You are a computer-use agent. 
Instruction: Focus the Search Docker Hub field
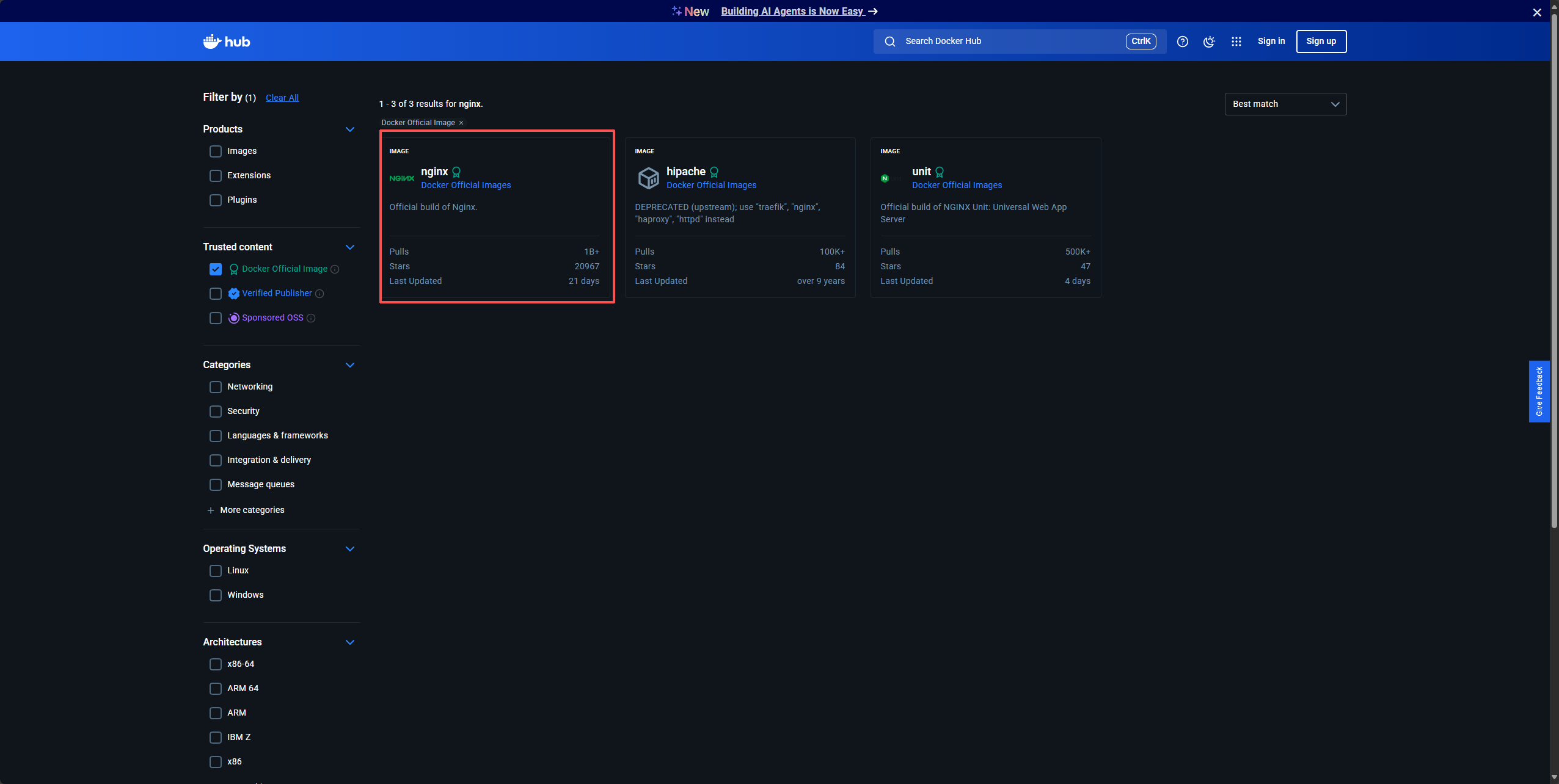tap(1020, 42)
